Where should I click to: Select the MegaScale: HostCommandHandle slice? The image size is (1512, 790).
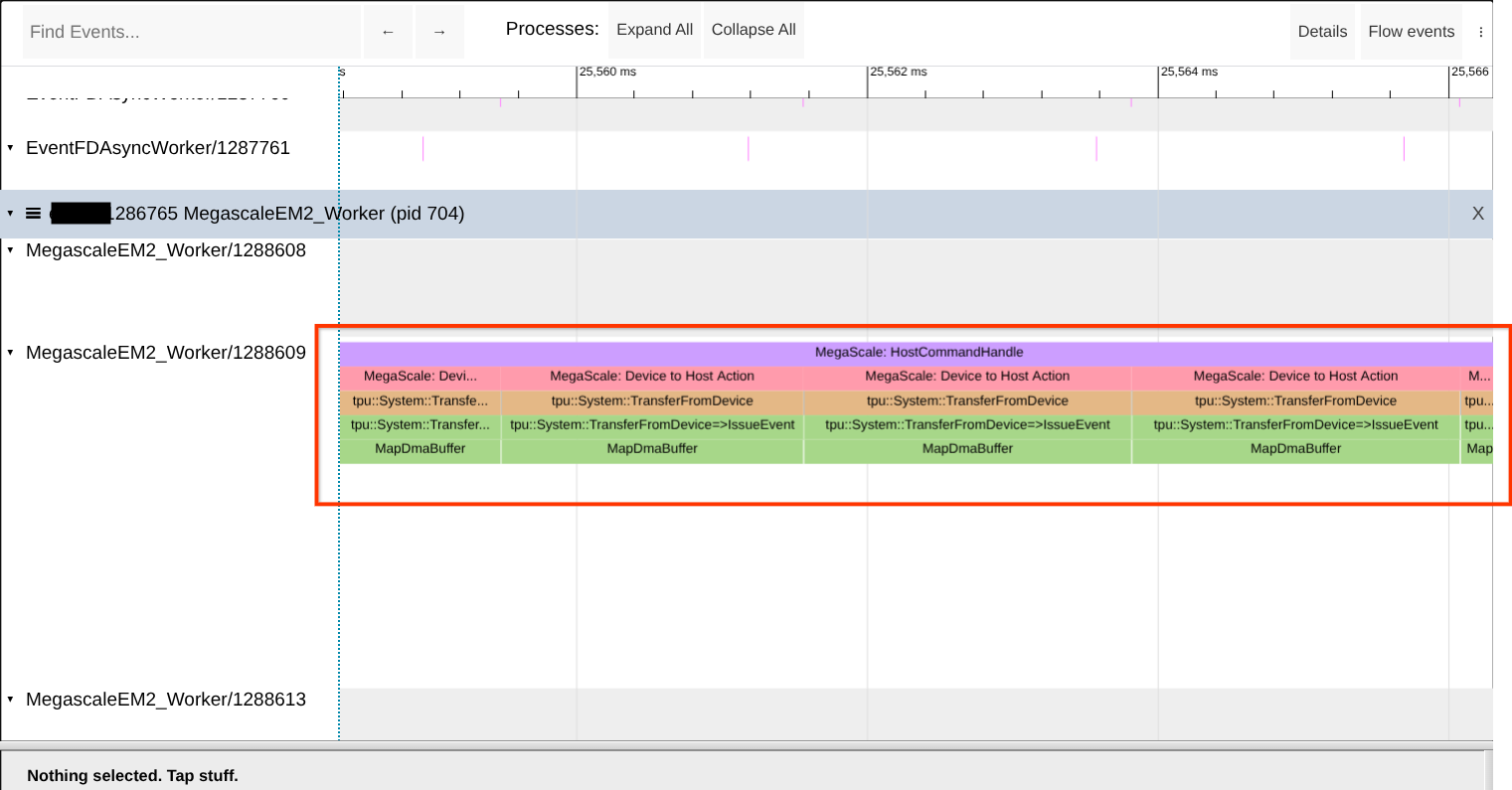(x=915, y=351)
